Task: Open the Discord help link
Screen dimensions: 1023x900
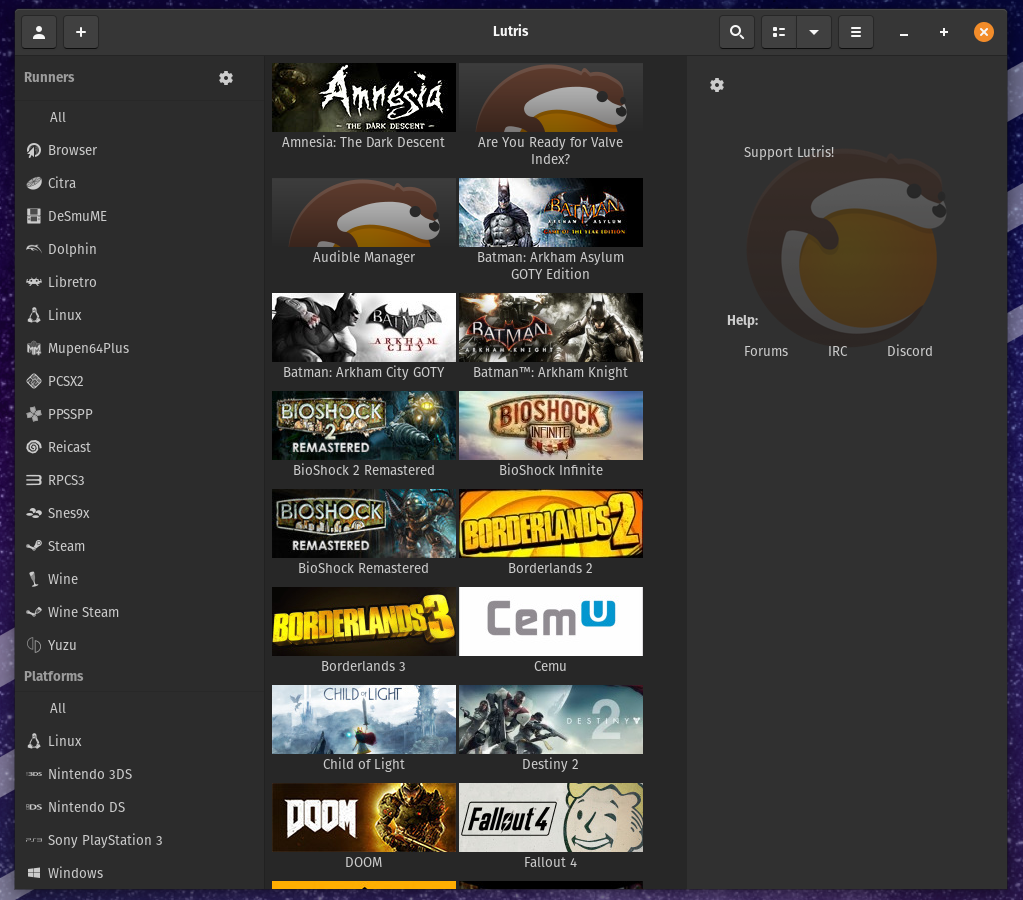Action: [x=909, y=351]
